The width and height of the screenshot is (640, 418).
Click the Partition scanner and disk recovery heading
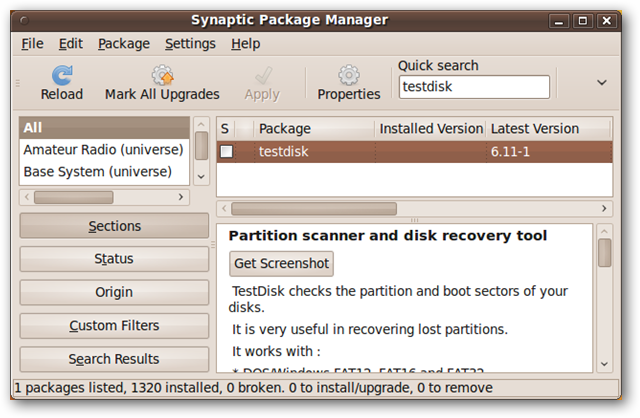[388, 236]
